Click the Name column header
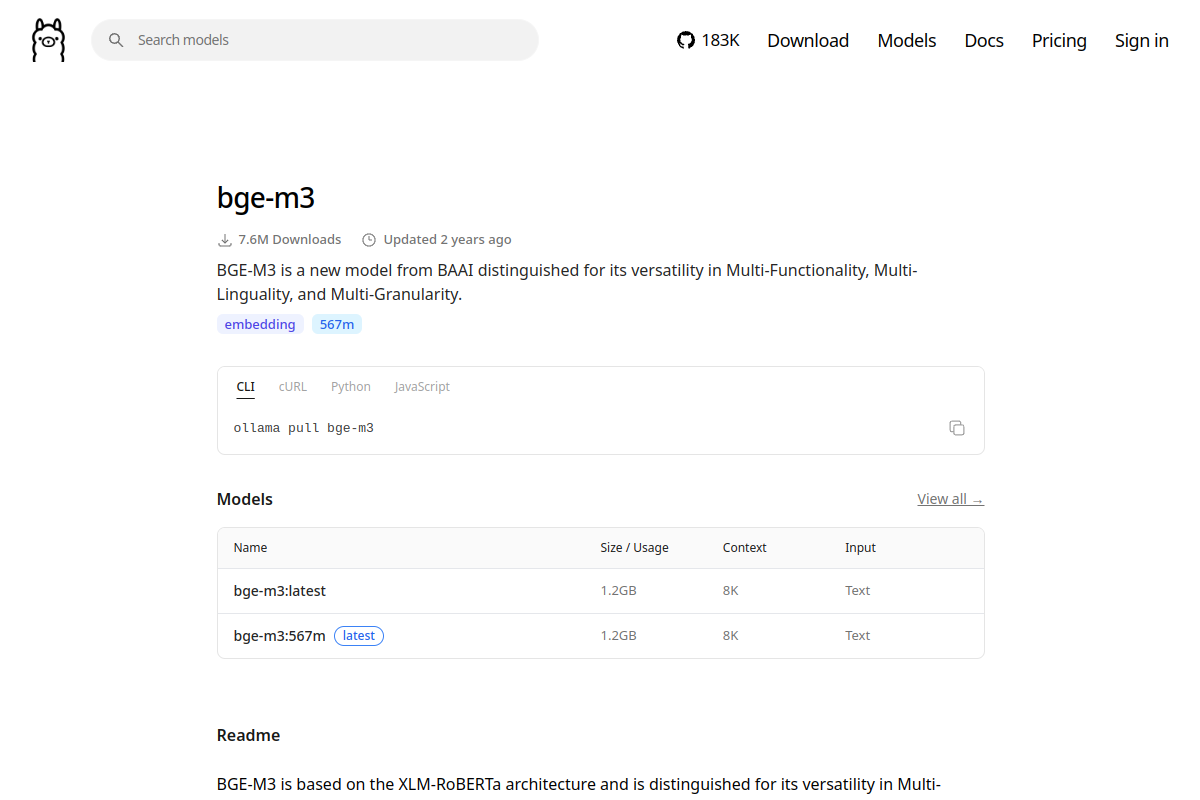 (x=251, y=548)
